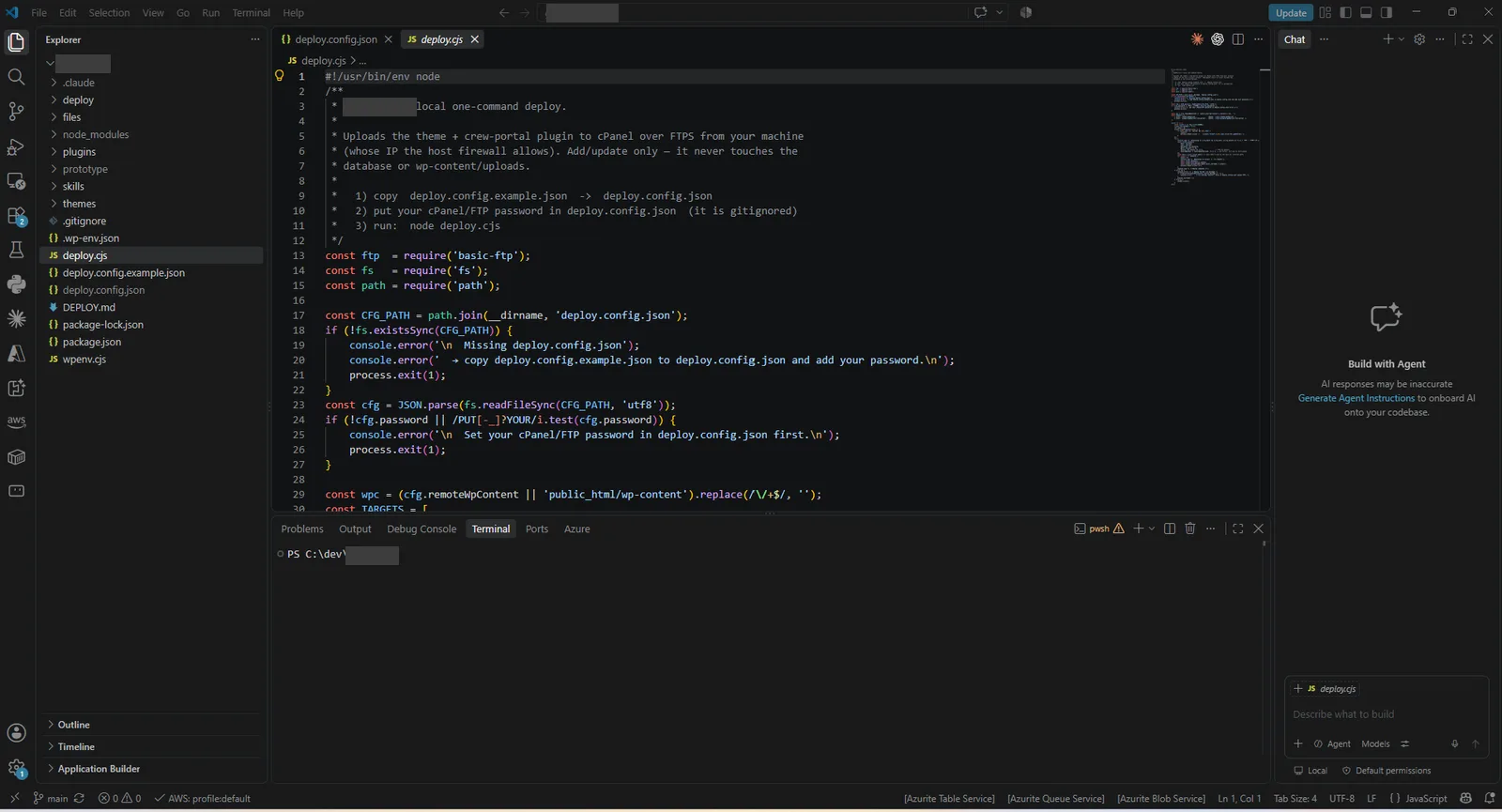Open the Accounts menu icon

tap(16, 733)
